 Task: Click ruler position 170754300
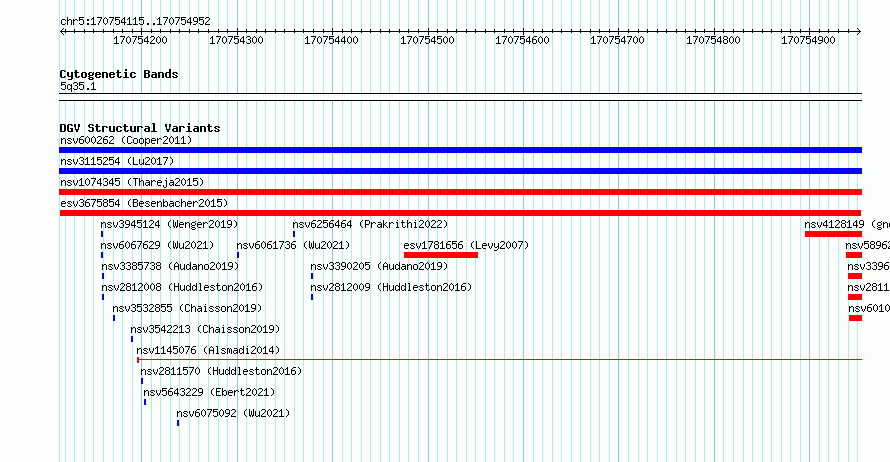pyautogui.click(x=236, y=40)
